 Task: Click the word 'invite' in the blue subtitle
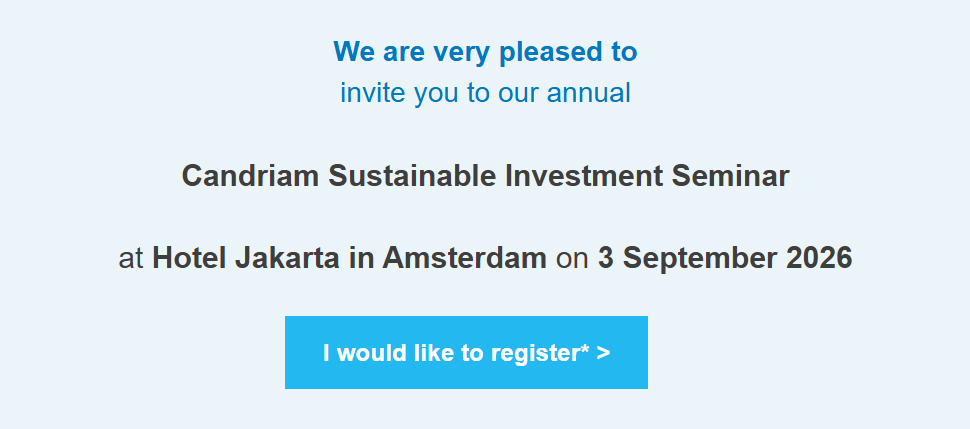click(x=366, y=93)
